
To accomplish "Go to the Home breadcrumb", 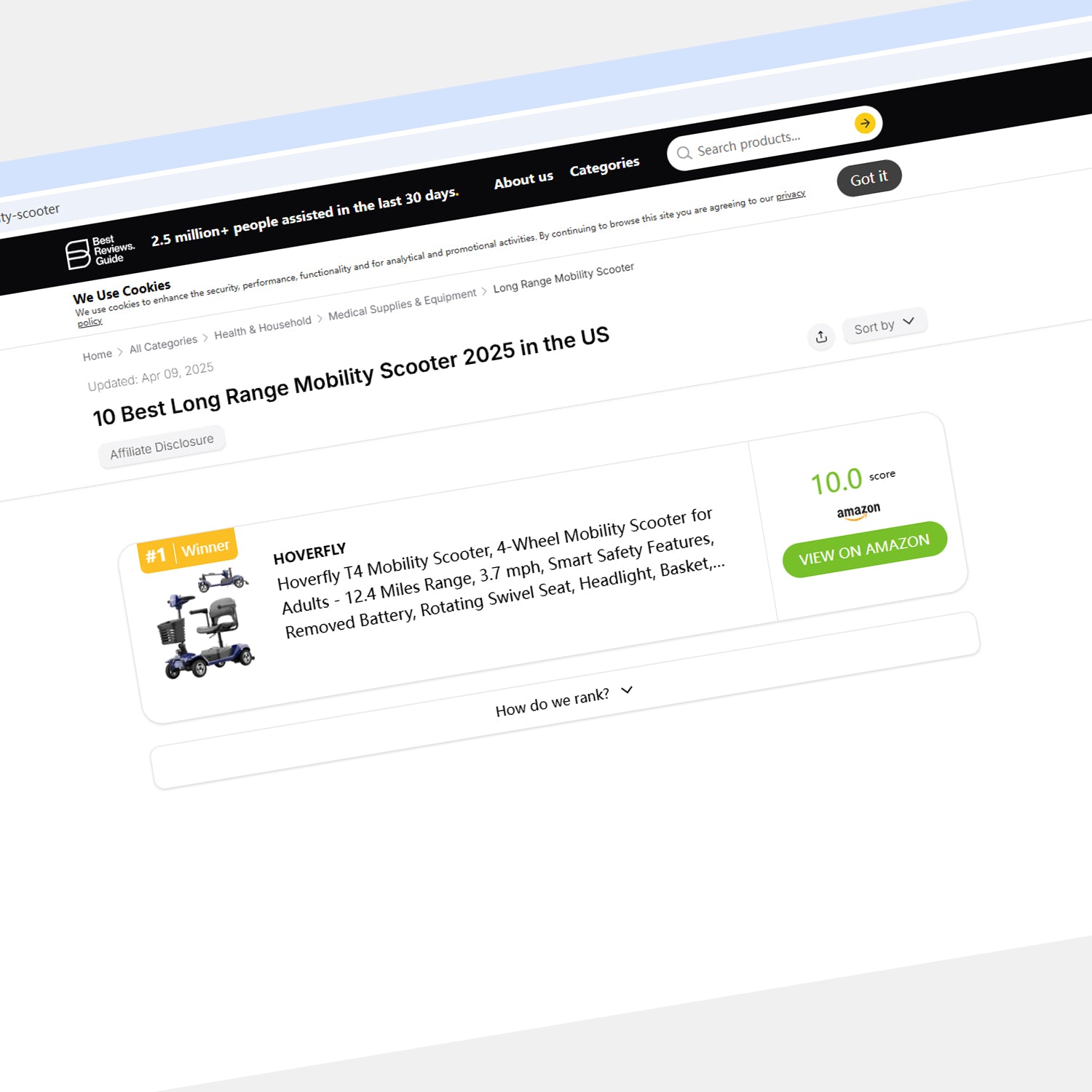I will (x=97, y=355).
